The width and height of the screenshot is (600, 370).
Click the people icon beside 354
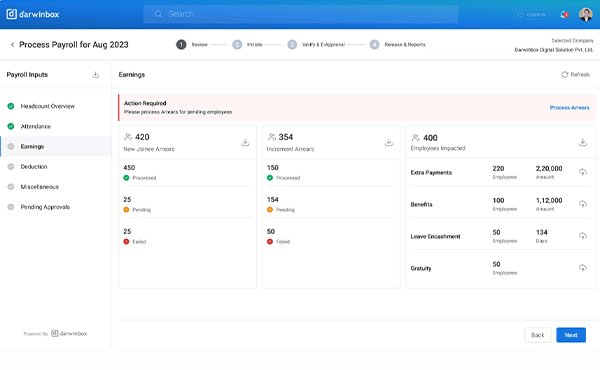coord(272,137)
